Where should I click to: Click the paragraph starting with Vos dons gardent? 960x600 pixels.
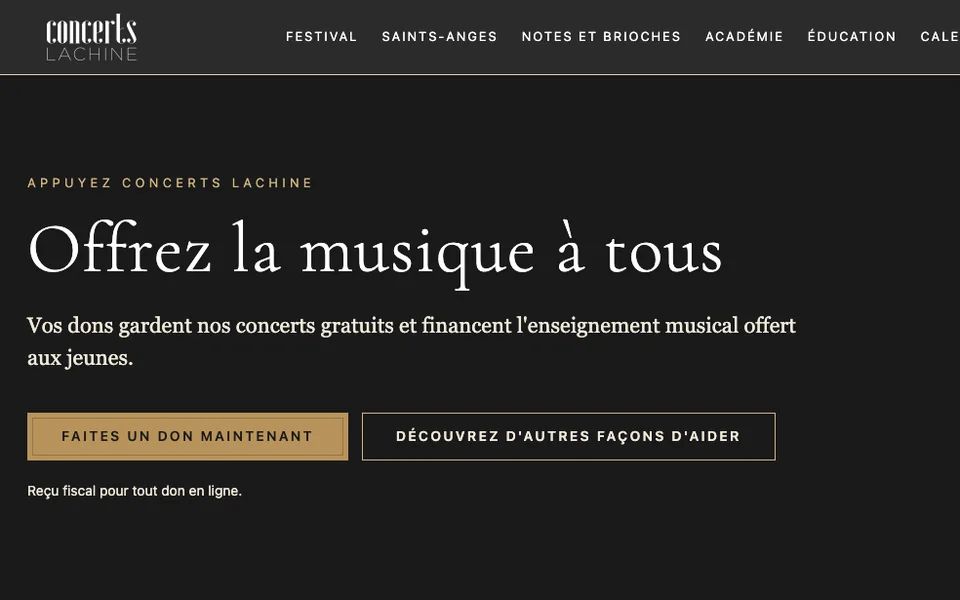[x=411, y=342]
